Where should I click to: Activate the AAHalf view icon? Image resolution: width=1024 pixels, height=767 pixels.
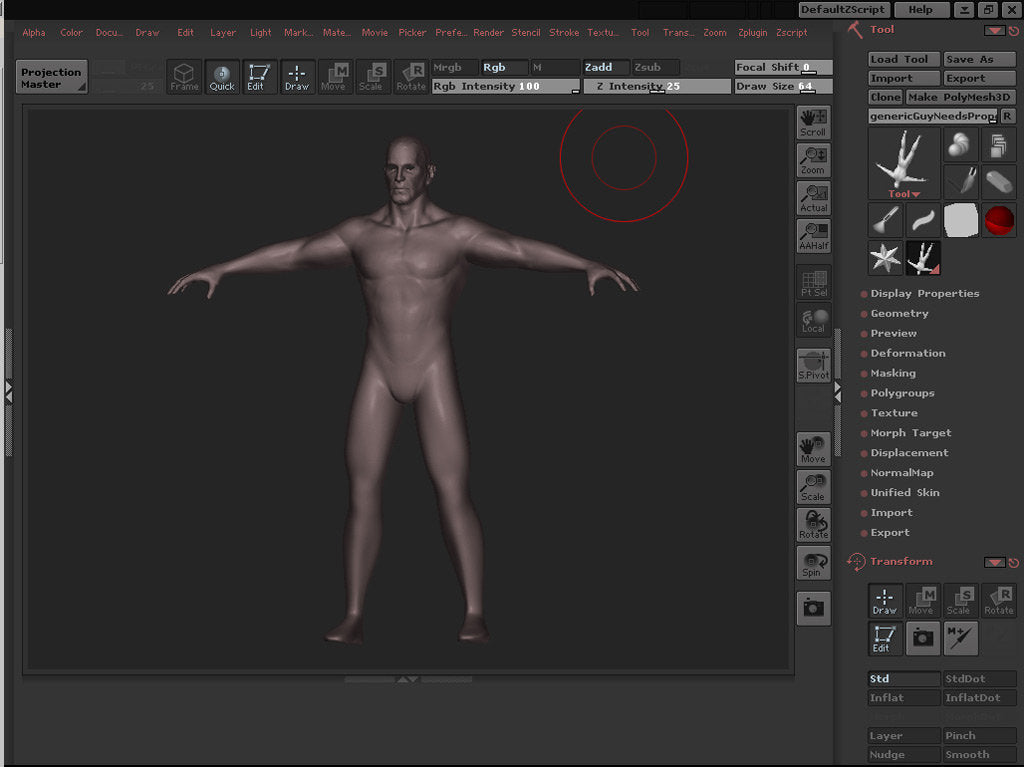tap(813, 236)
